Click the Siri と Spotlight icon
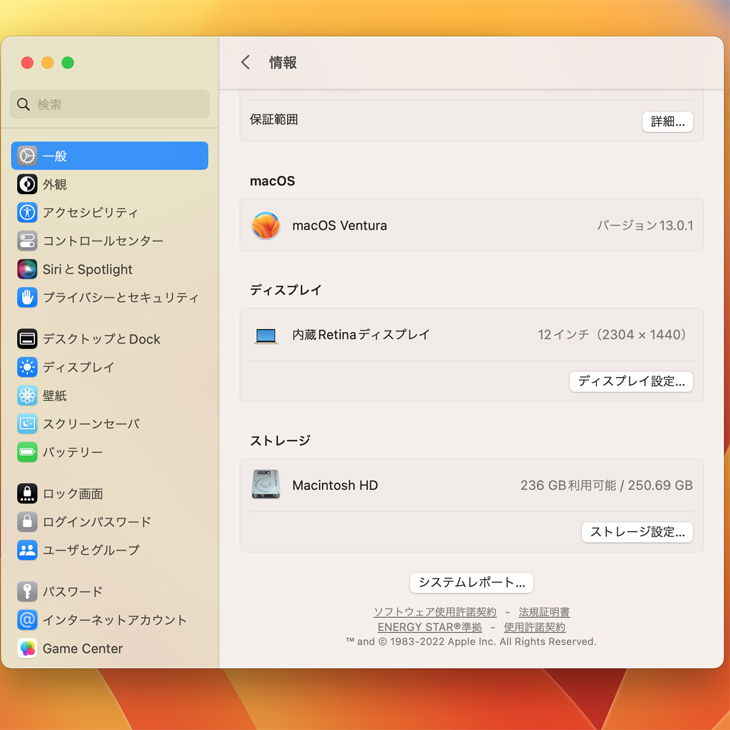 point(27,269)
